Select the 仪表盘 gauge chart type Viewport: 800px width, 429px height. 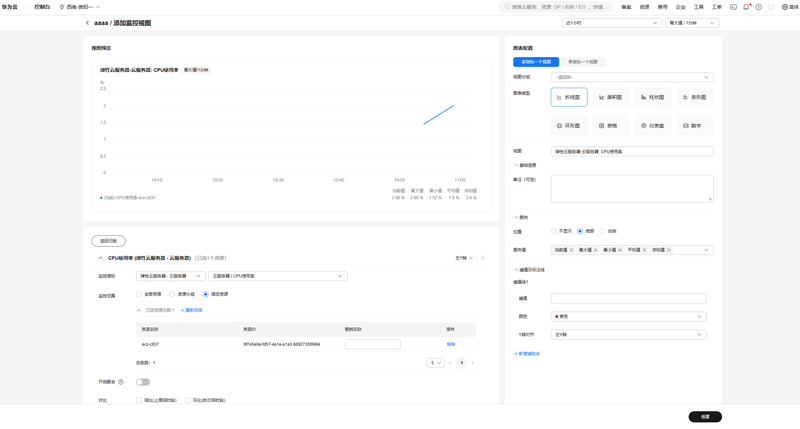pyautogui.click(x=653, y=125)
